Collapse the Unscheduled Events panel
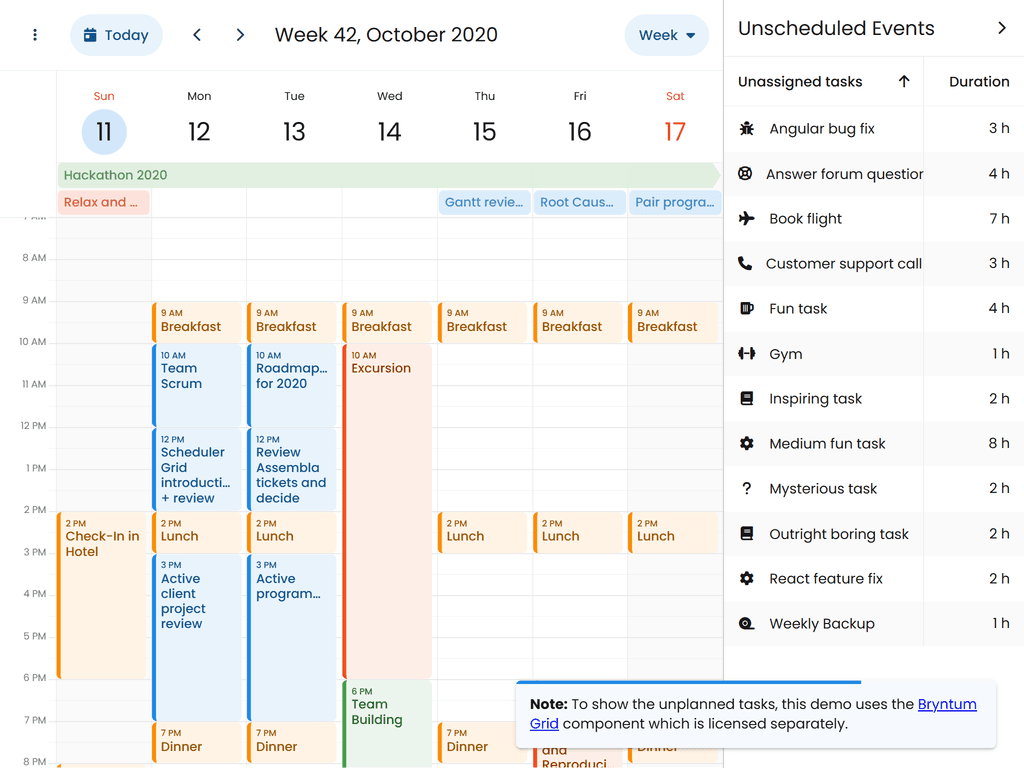Image resolution: width=1024 pixels, height=768 pixels. tap(1002, 28)
